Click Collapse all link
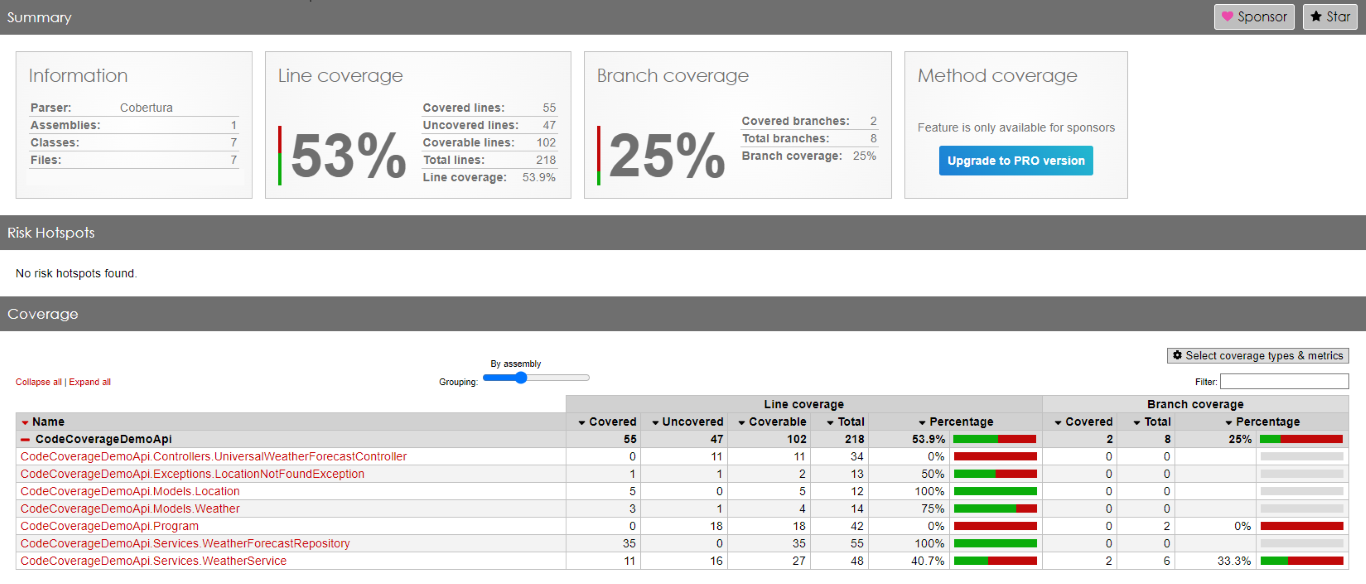The height and width of the screenshot is (584, 1366). pos(38,382)
